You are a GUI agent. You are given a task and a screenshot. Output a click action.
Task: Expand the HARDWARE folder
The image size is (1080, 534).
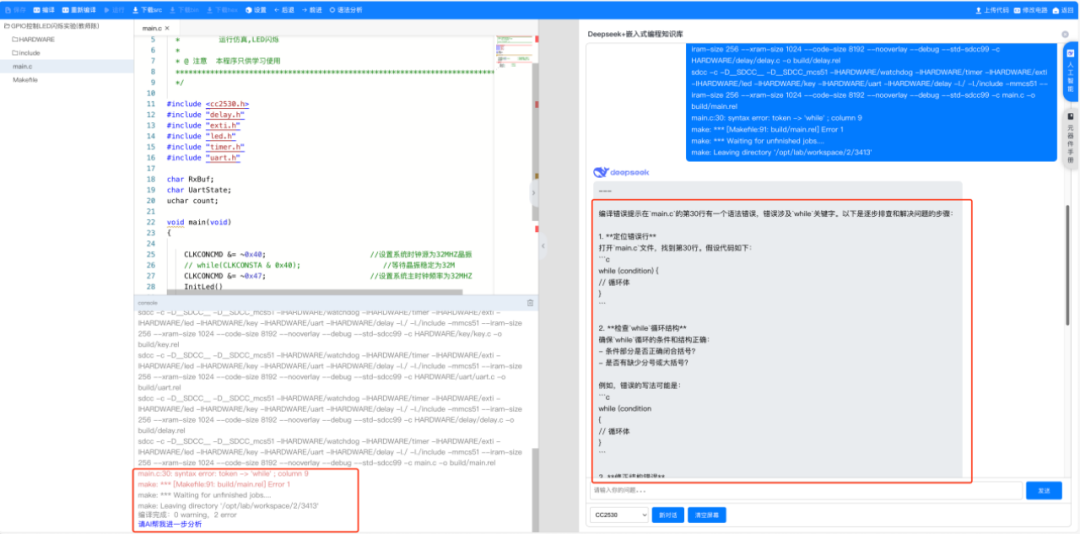click(33, 39)
